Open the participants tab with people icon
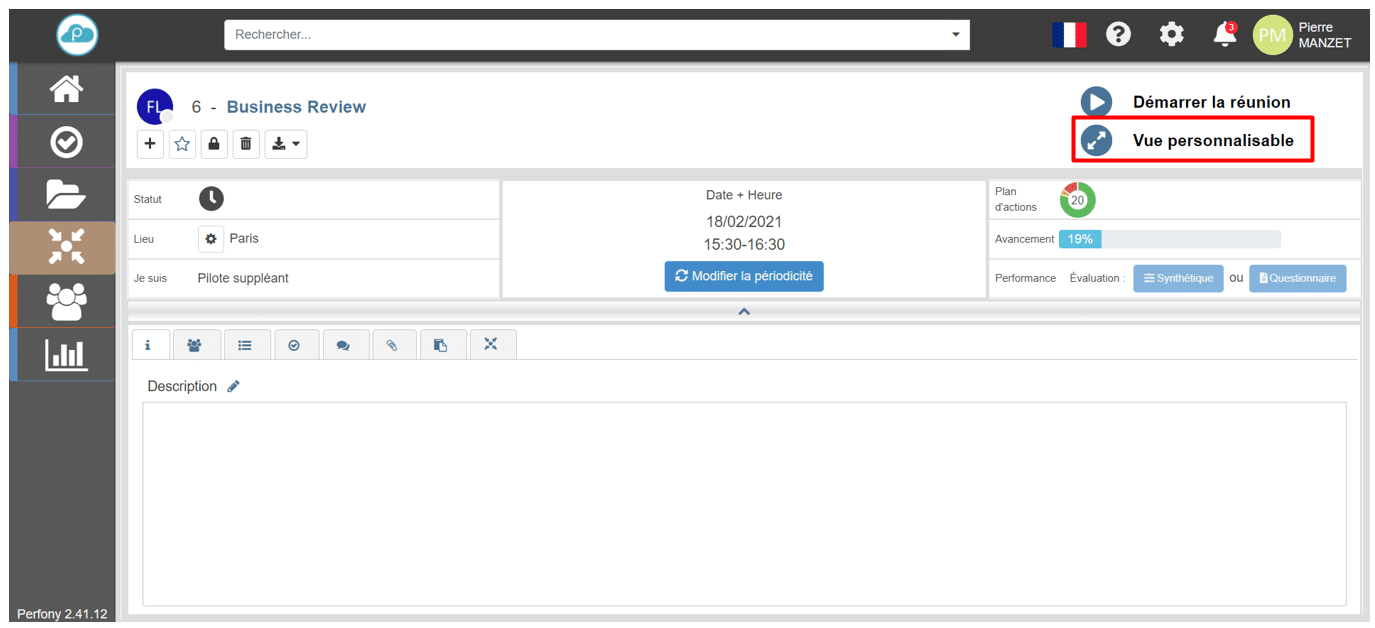Viewport: 1375px width, 628px height. pos(195,345)
